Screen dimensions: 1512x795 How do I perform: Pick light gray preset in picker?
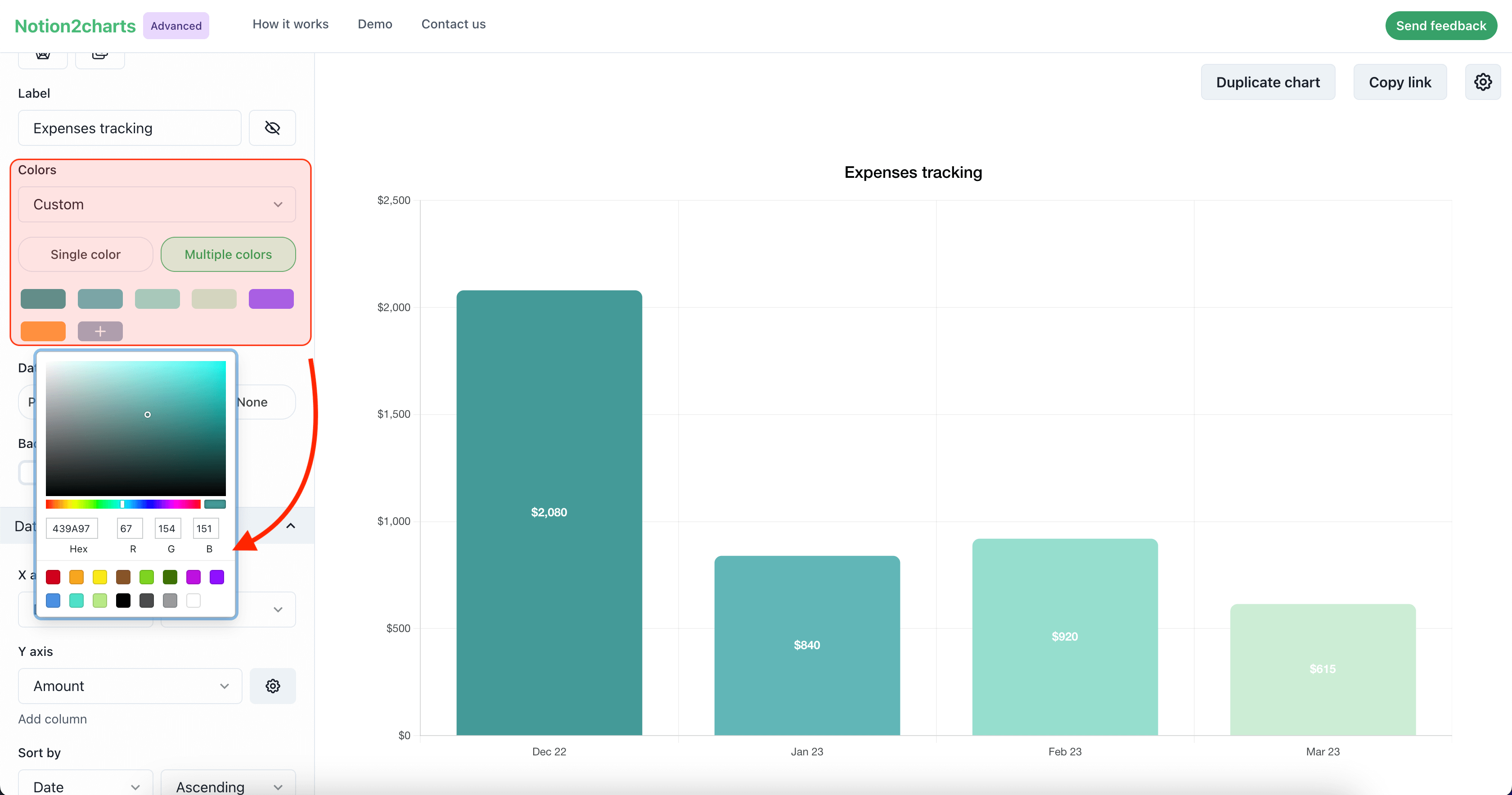coord(170,601)
